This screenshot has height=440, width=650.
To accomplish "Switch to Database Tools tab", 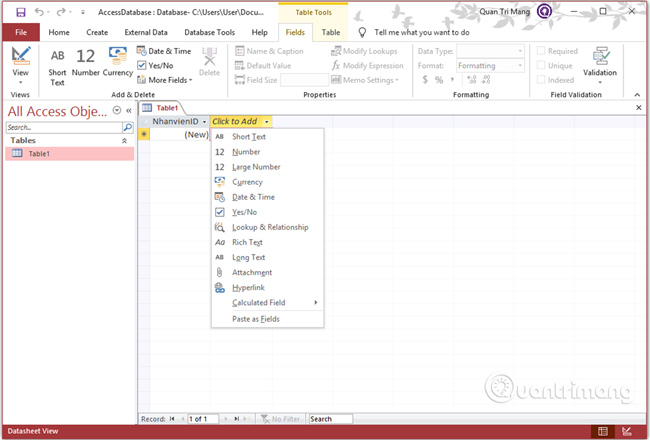I will (x=209, y=32).
